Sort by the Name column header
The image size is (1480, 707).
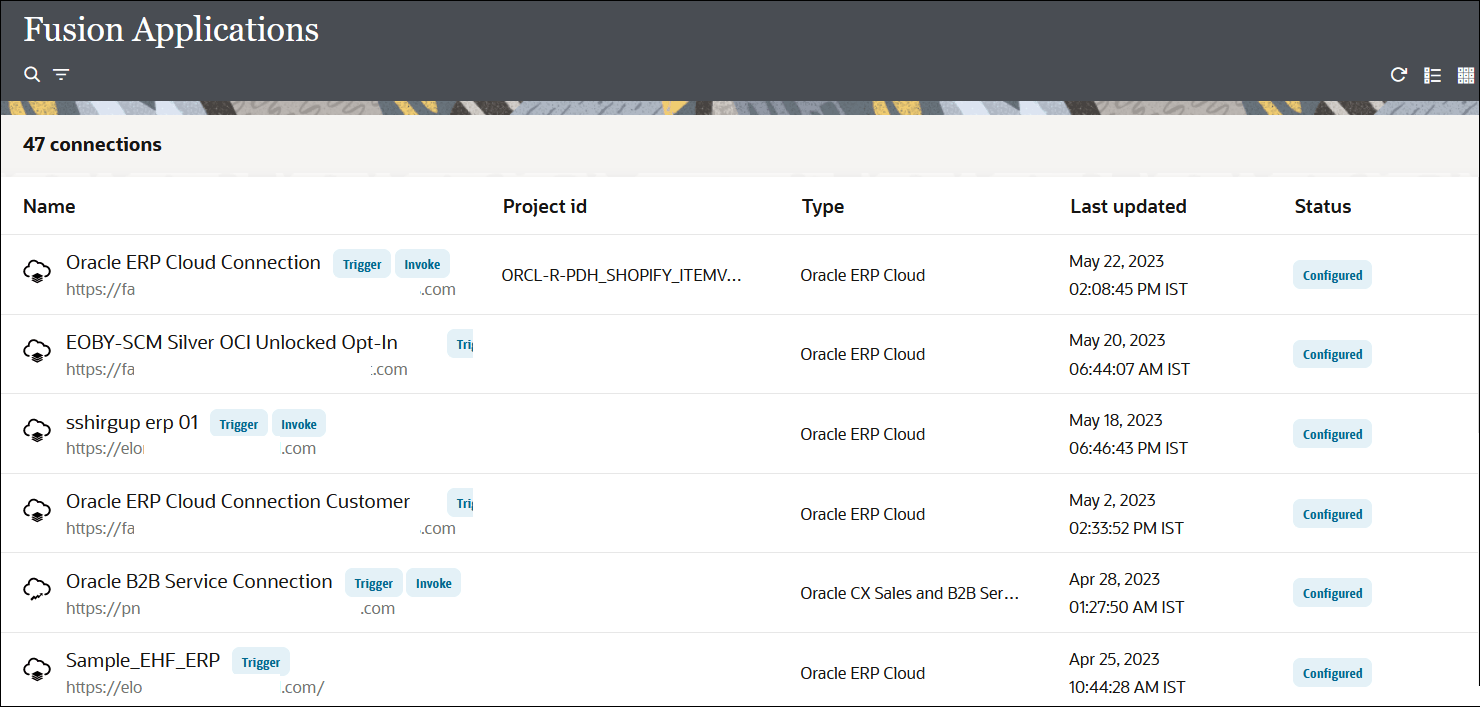pos(49,206)
